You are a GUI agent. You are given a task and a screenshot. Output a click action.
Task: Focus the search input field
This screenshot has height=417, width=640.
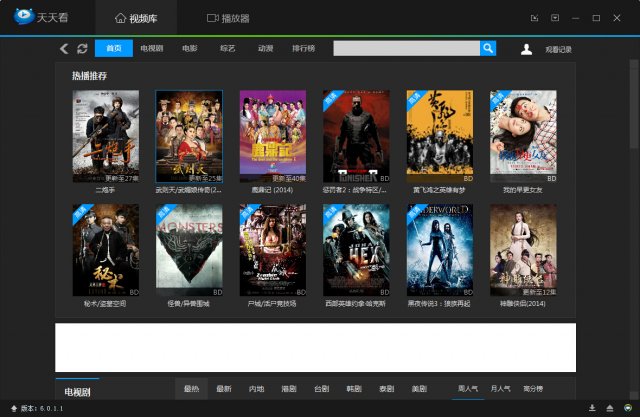[x=407, y=48]
